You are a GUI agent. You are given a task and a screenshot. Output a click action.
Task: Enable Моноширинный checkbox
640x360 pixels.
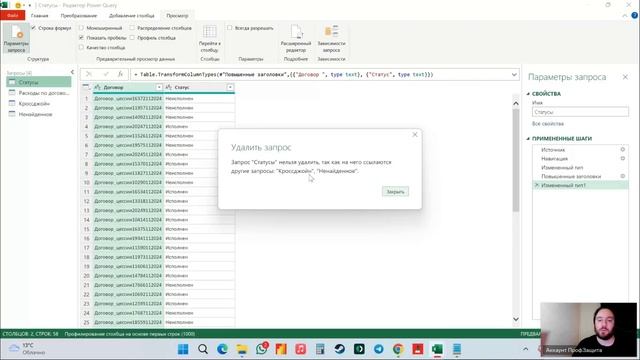(x=81, y=28)
